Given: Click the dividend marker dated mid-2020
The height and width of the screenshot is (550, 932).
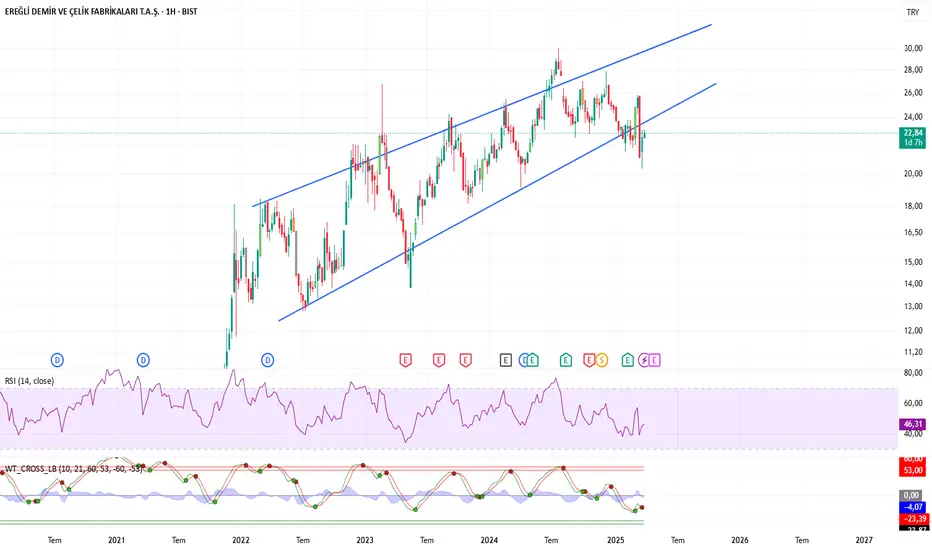Looking at the screenshot, I should [x=57, y=360].
